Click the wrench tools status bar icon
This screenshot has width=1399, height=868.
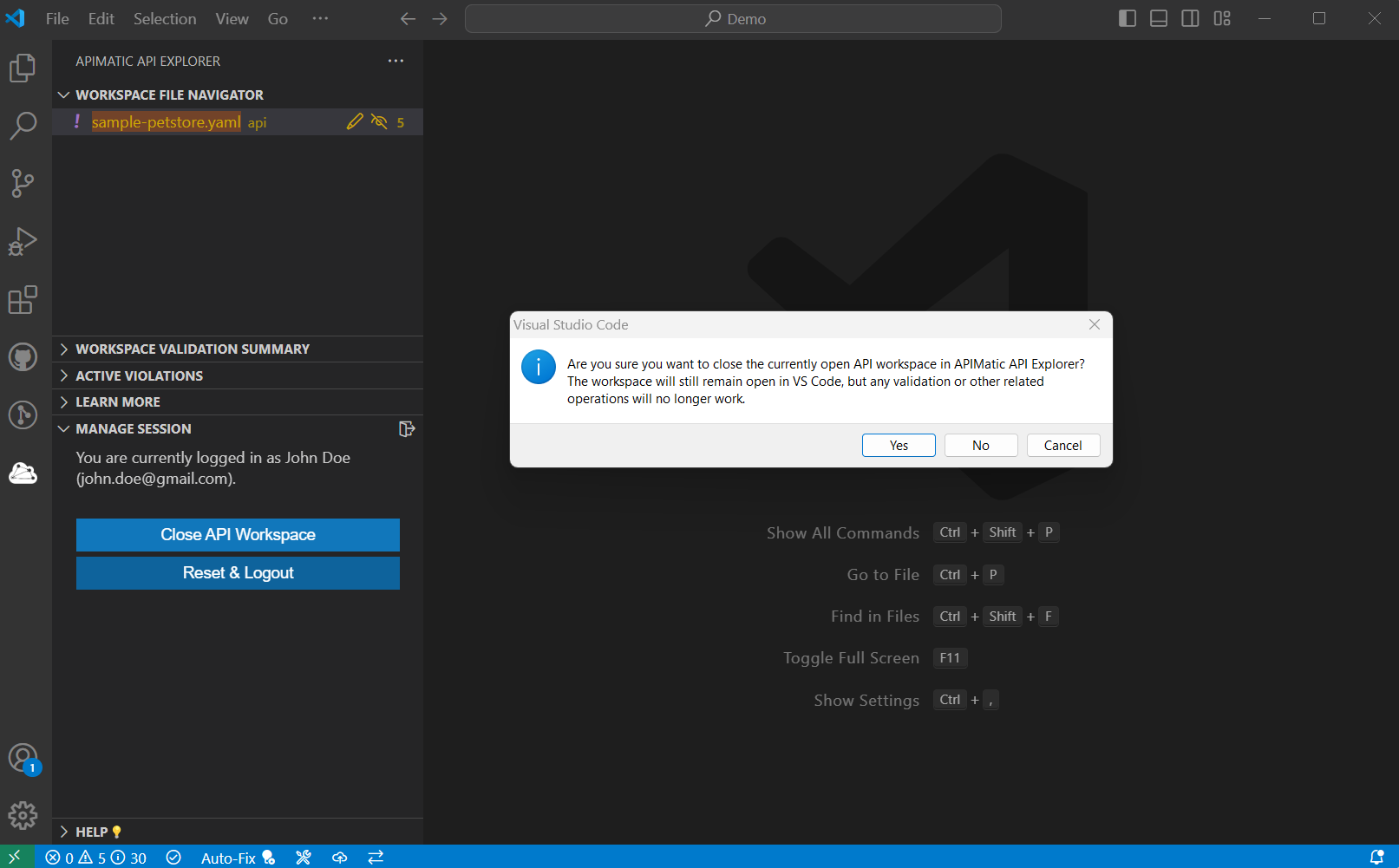[303, 858]
